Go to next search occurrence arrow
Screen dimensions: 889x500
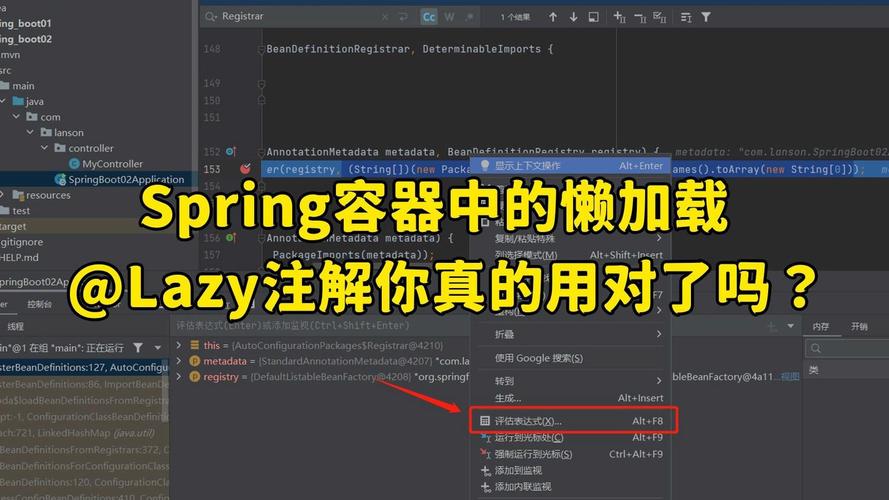click(573, 17)
